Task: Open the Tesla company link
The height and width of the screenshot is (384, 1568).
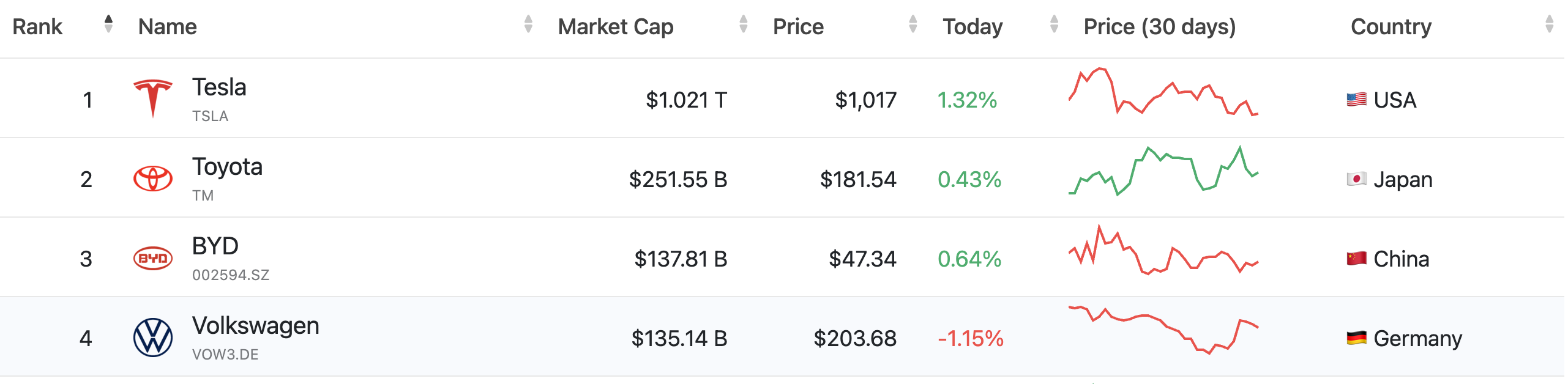Action: 219,87
